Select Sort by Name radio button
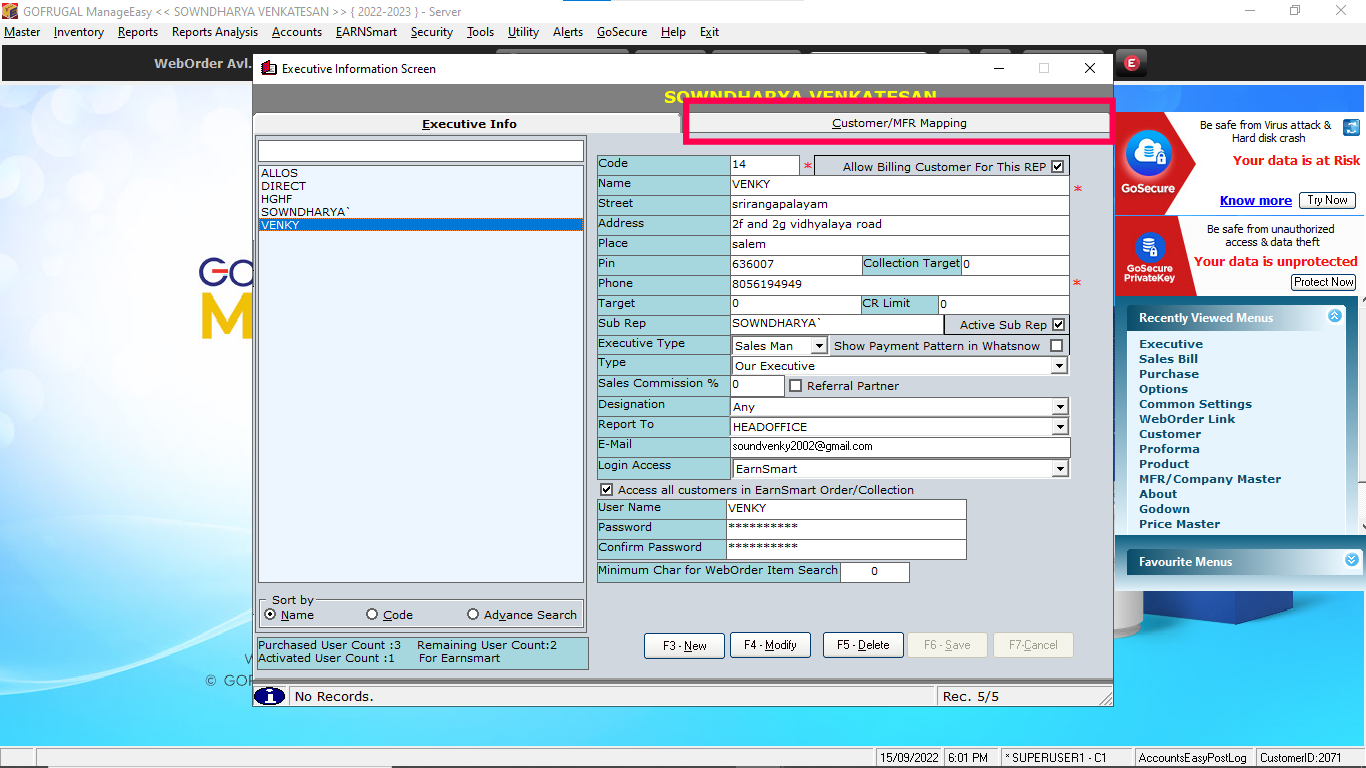1366x768 pixels. 270,615
